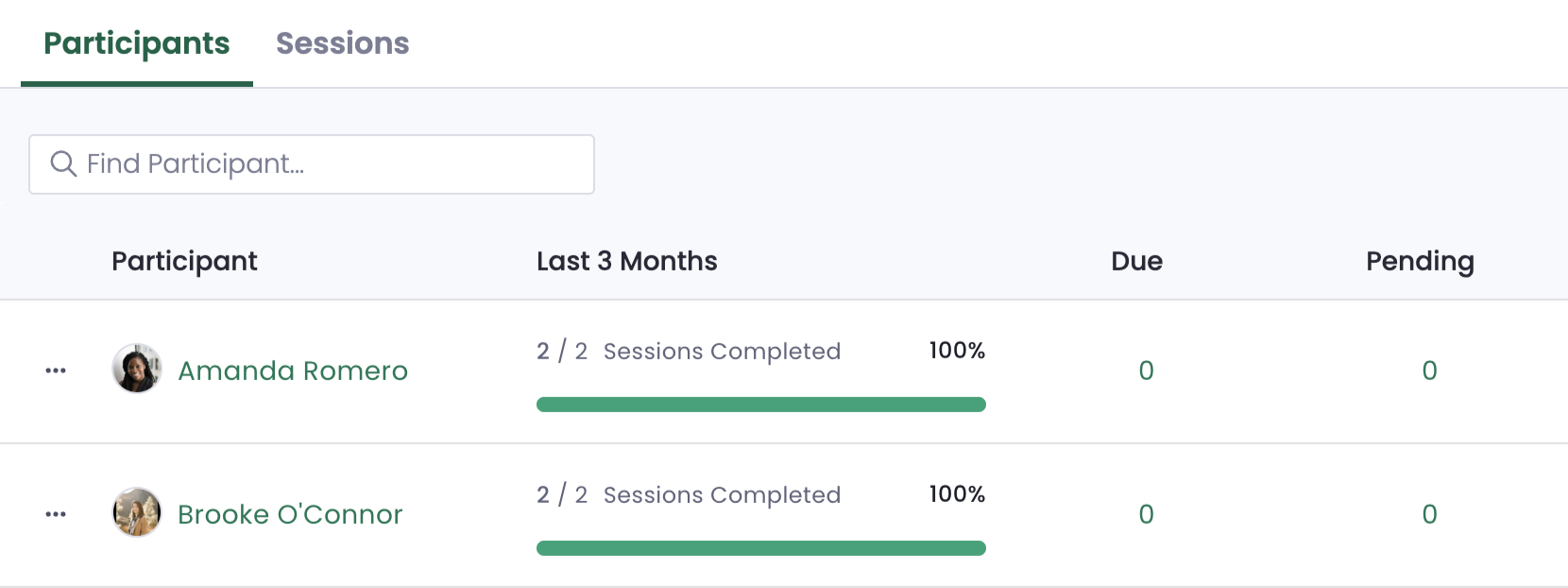Click Brooke O'Connor's sessions progress bar
This screenshot has height=588, width=1568.
click(x=761, y=548)
